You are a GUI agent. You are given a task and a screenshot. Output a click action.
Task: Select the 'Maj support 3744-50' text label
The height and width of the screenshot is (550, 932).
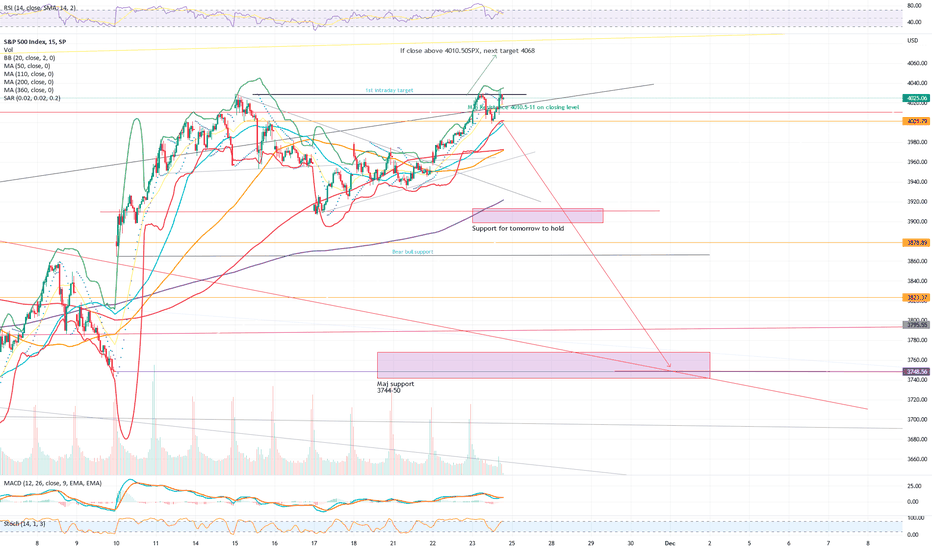pyautogui.click(x=395, y=387)
